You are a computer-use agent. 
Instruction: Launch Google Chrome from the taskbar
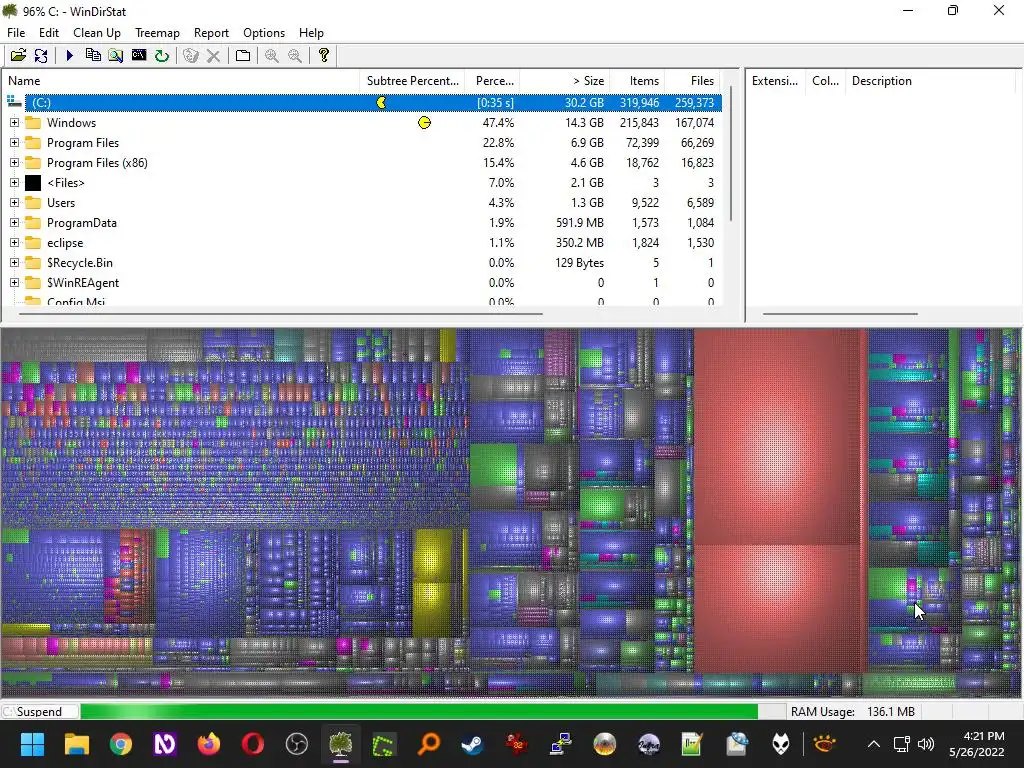click(121, 744)
